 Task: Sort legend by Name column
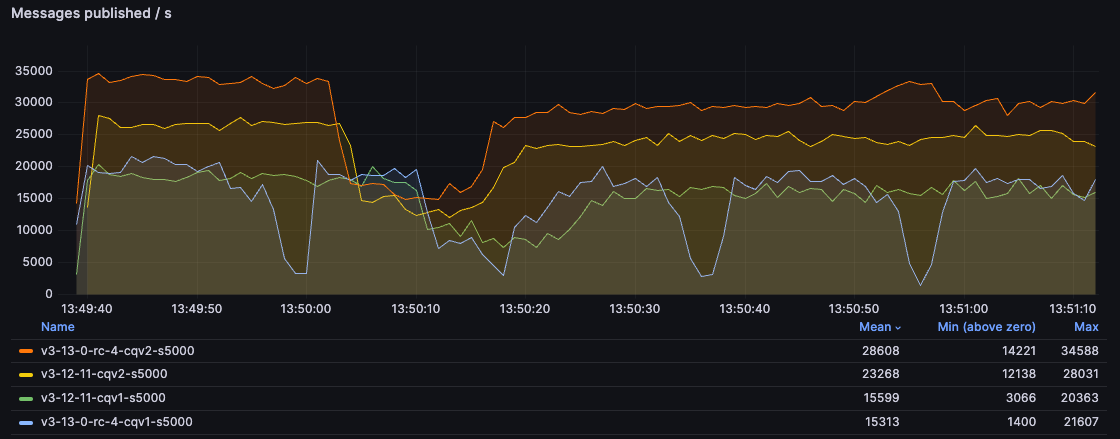click(57, 327)
